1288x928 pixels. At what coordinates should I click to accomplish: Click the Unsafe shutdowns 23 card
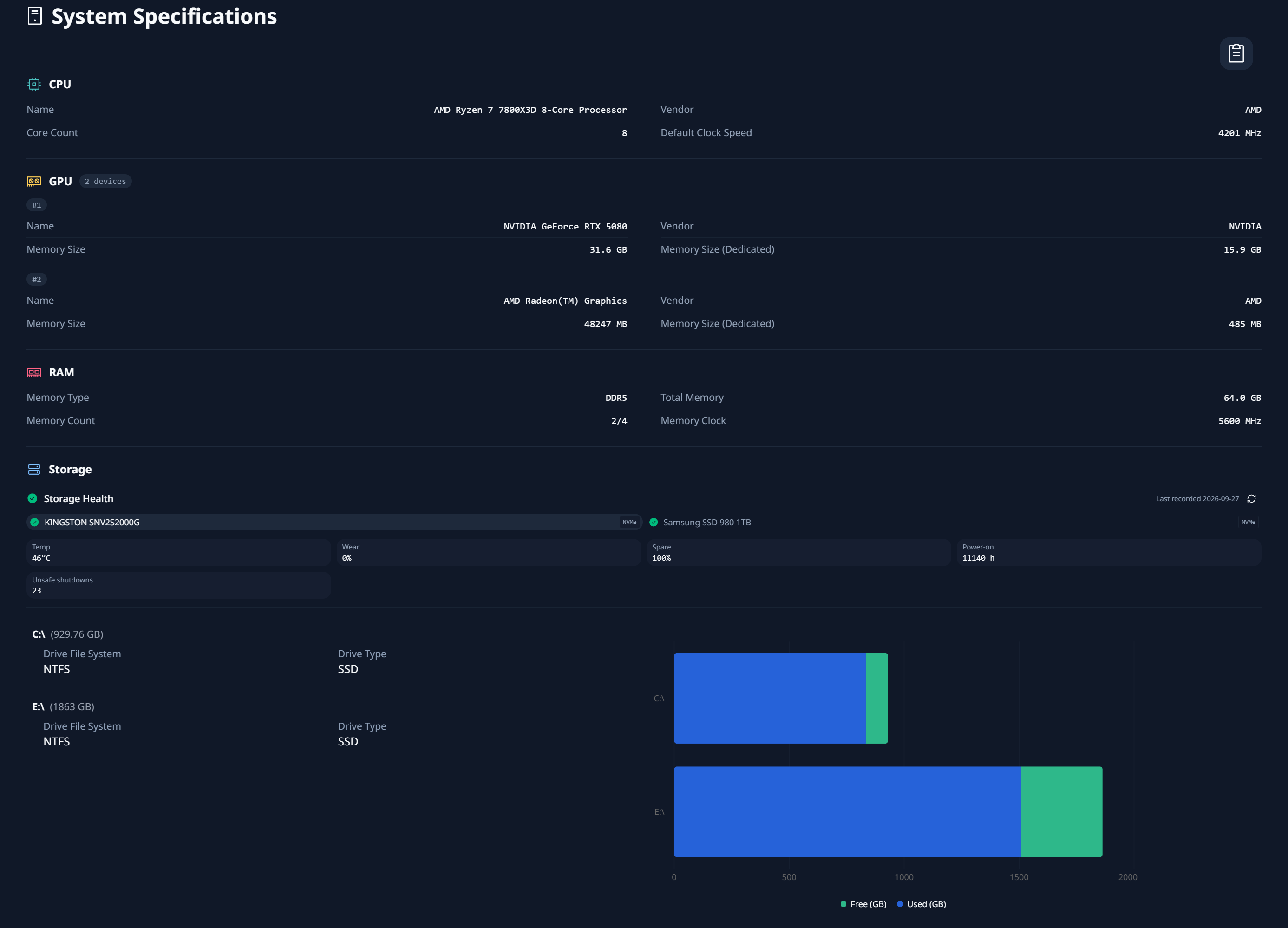(178, 586)
